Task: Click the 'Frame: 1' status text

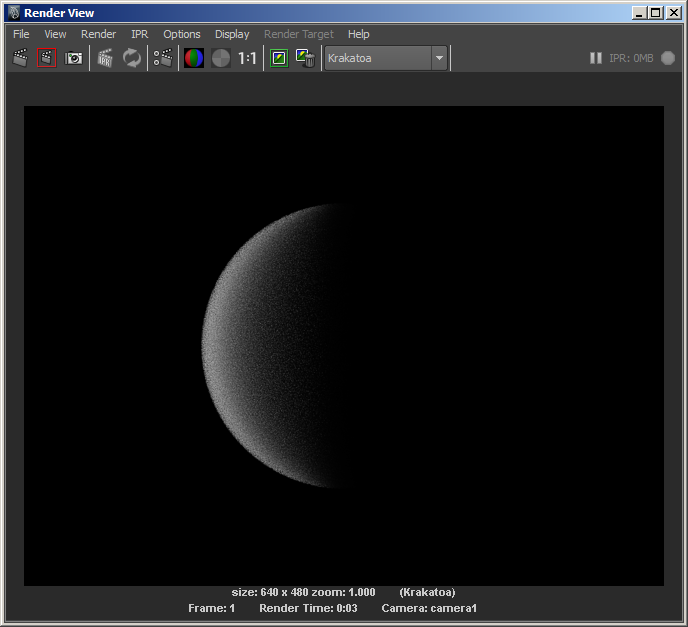Action: [x=211, y=608]
